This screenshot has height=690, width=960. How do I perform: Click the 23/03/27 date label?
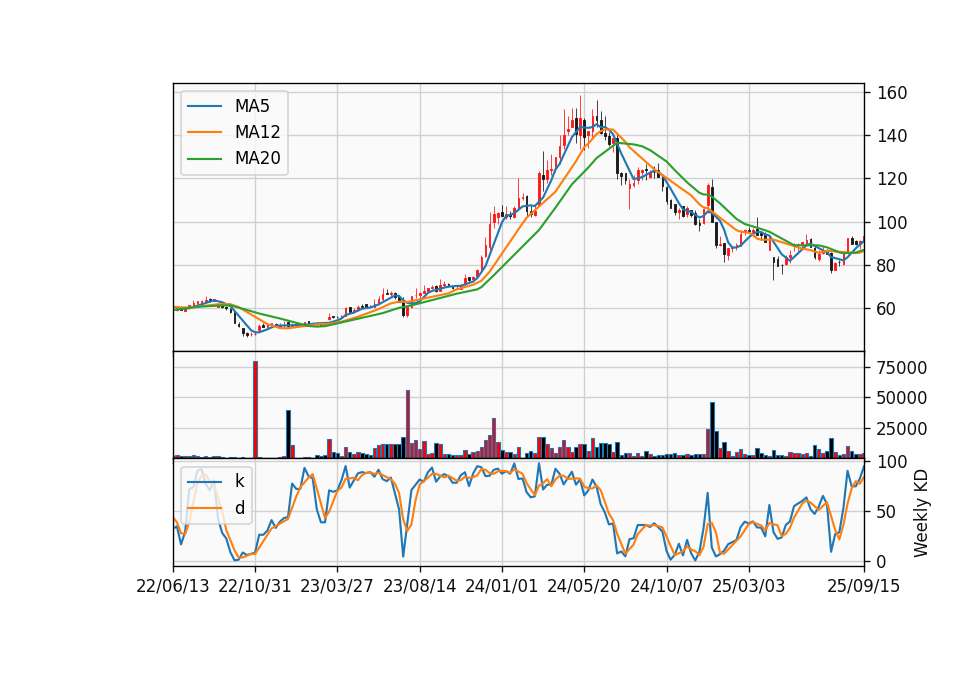click(x=337, y=586)
